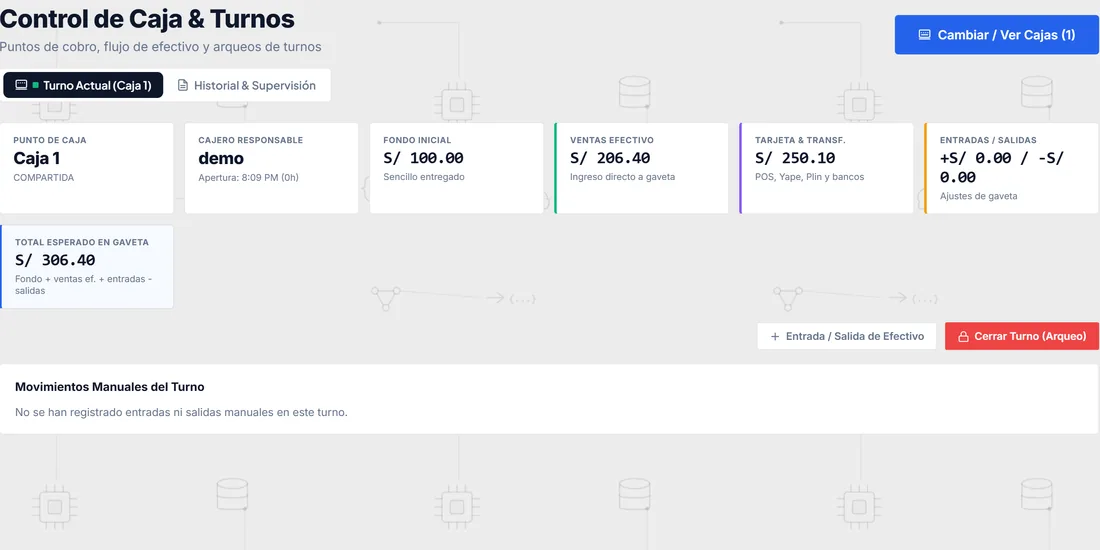This screenshot has width=1100, height=550.
Task: Click the "Ingreso directo a gaveta" caption
Action: click(x=622, y=177)
